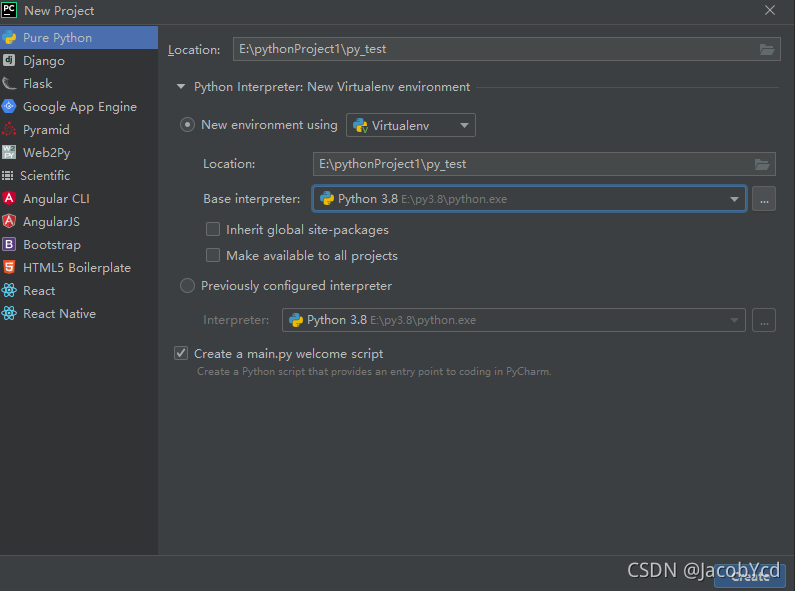
Task: Choose React Native project type label
Action: 59,314
